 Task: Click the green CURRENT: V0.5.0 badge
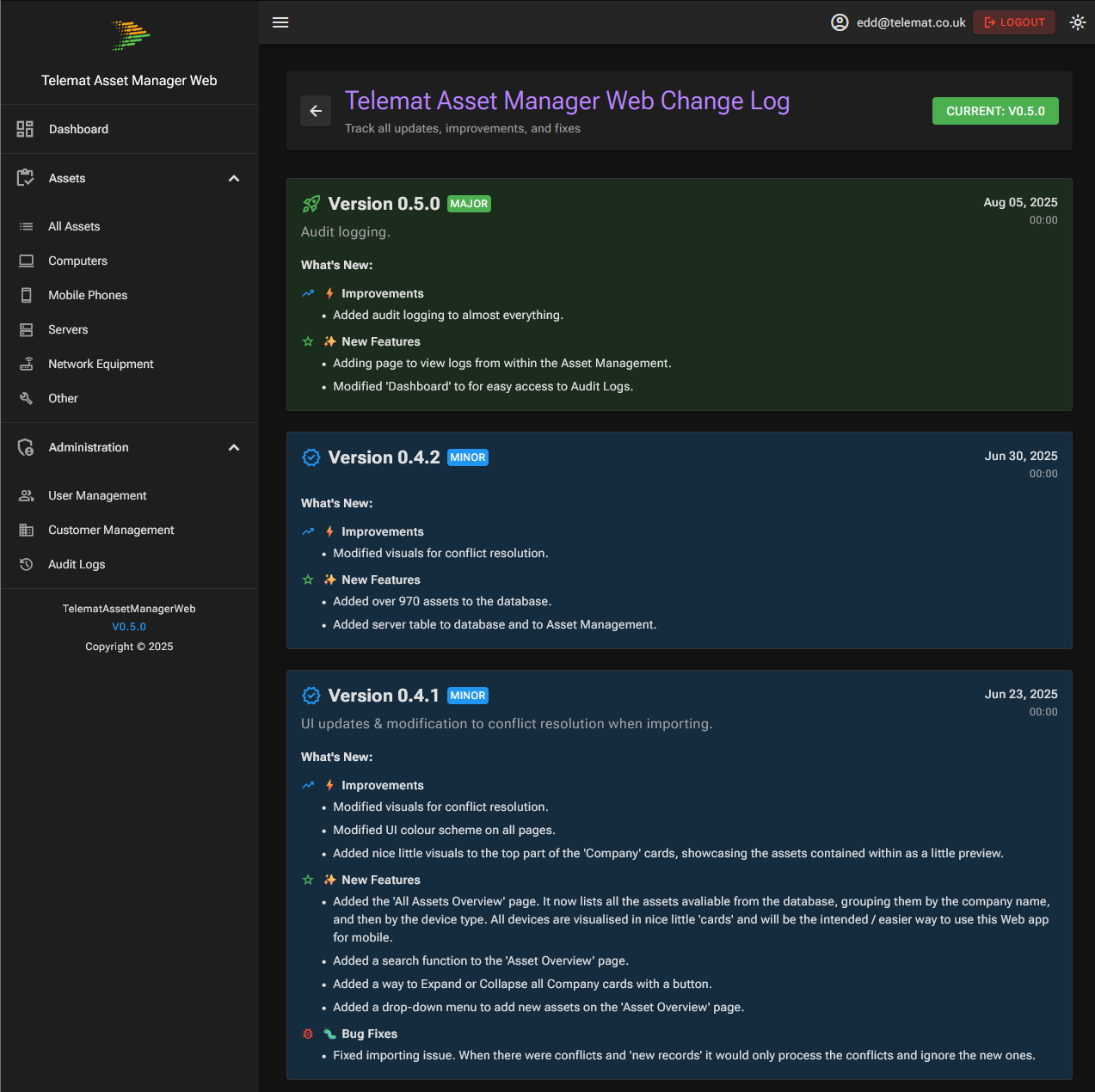[995, 111]
